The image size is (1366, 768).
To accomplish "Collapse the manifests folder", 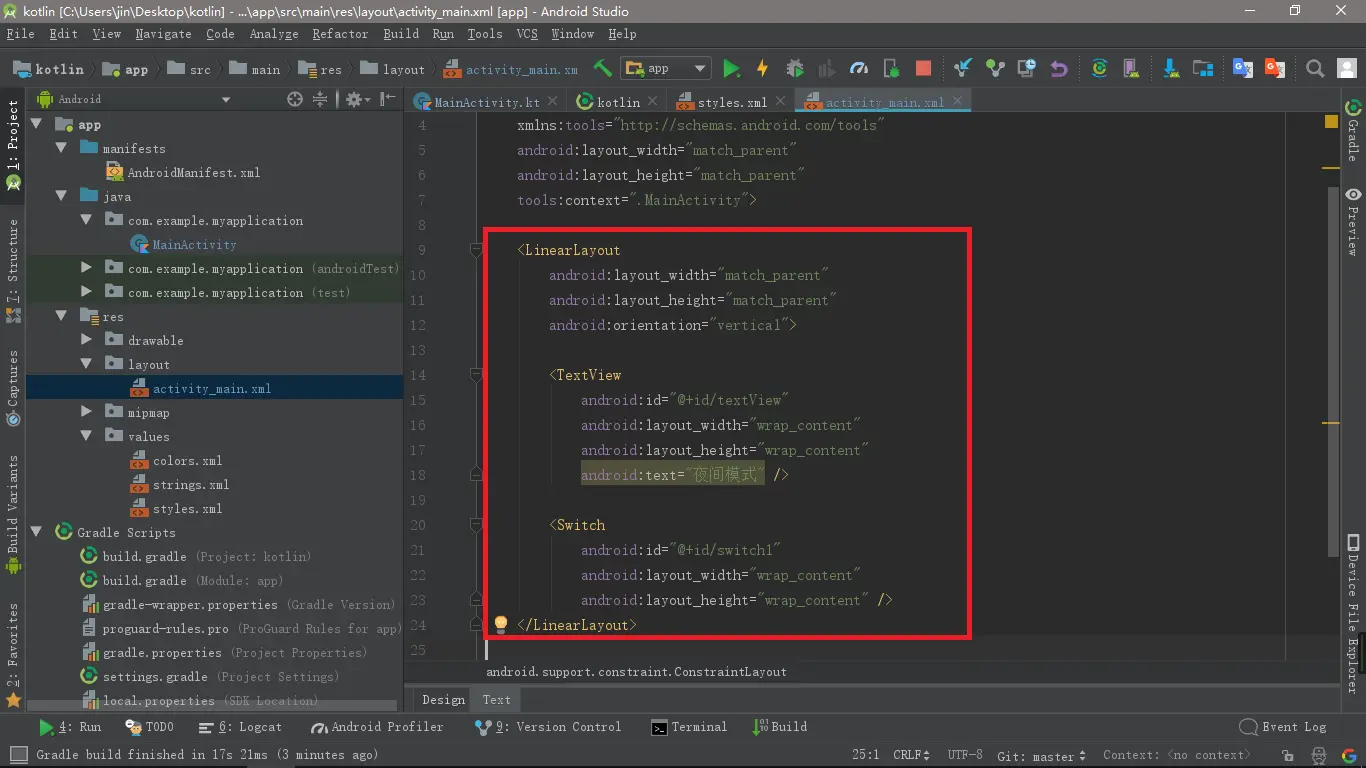I will [61, 148].
